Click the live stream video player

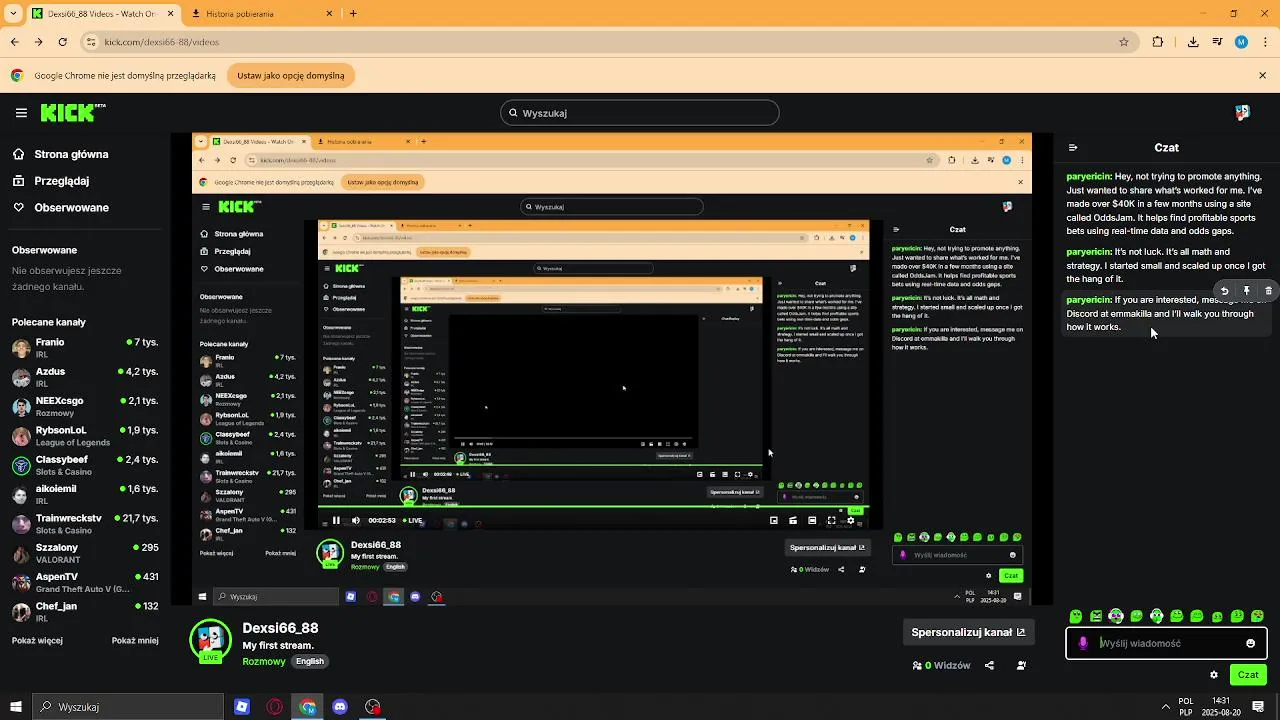coord(611,369)
